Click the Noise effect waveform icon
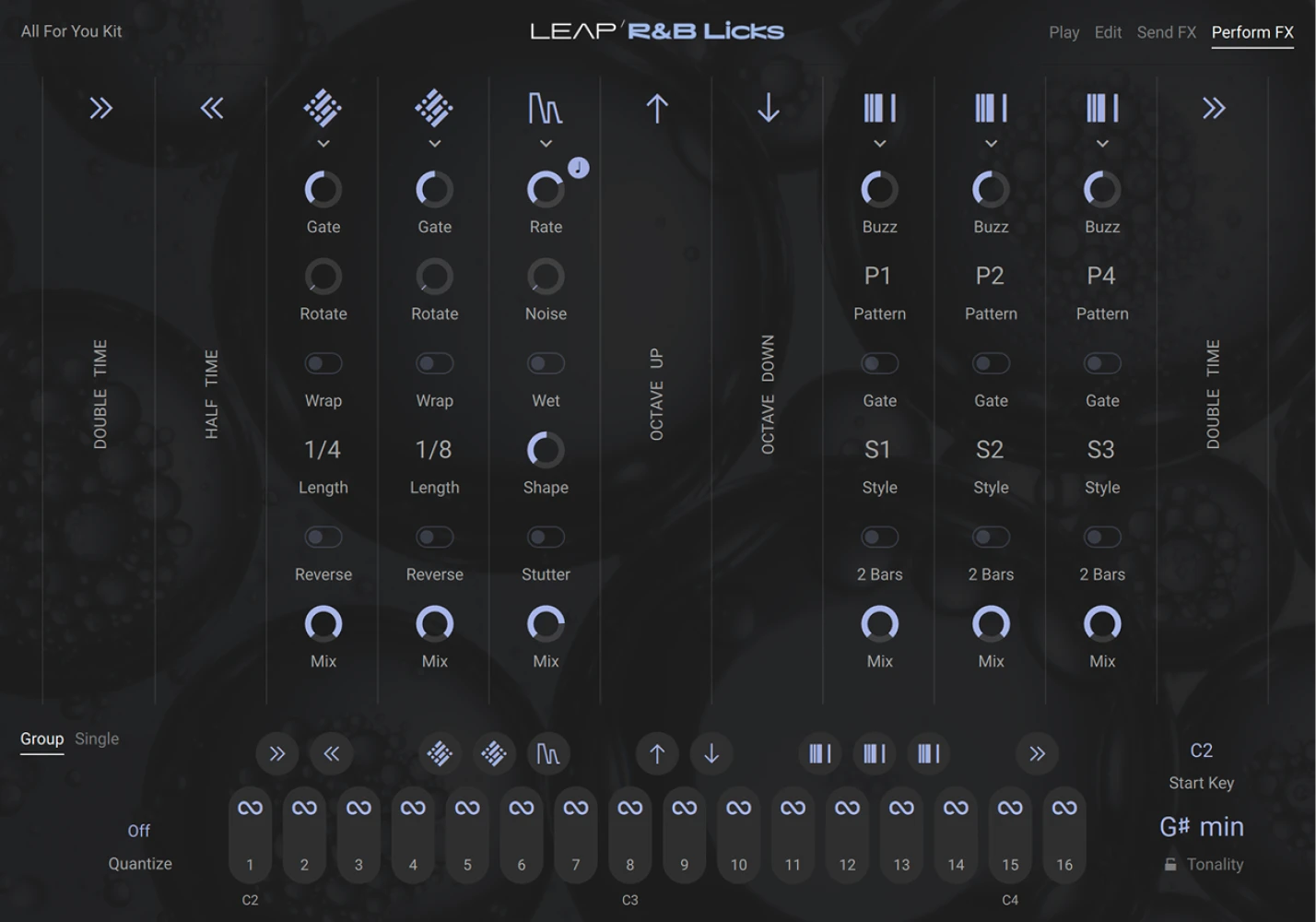Viewport: 1316px width, 922px height. [x=545, y=108]
